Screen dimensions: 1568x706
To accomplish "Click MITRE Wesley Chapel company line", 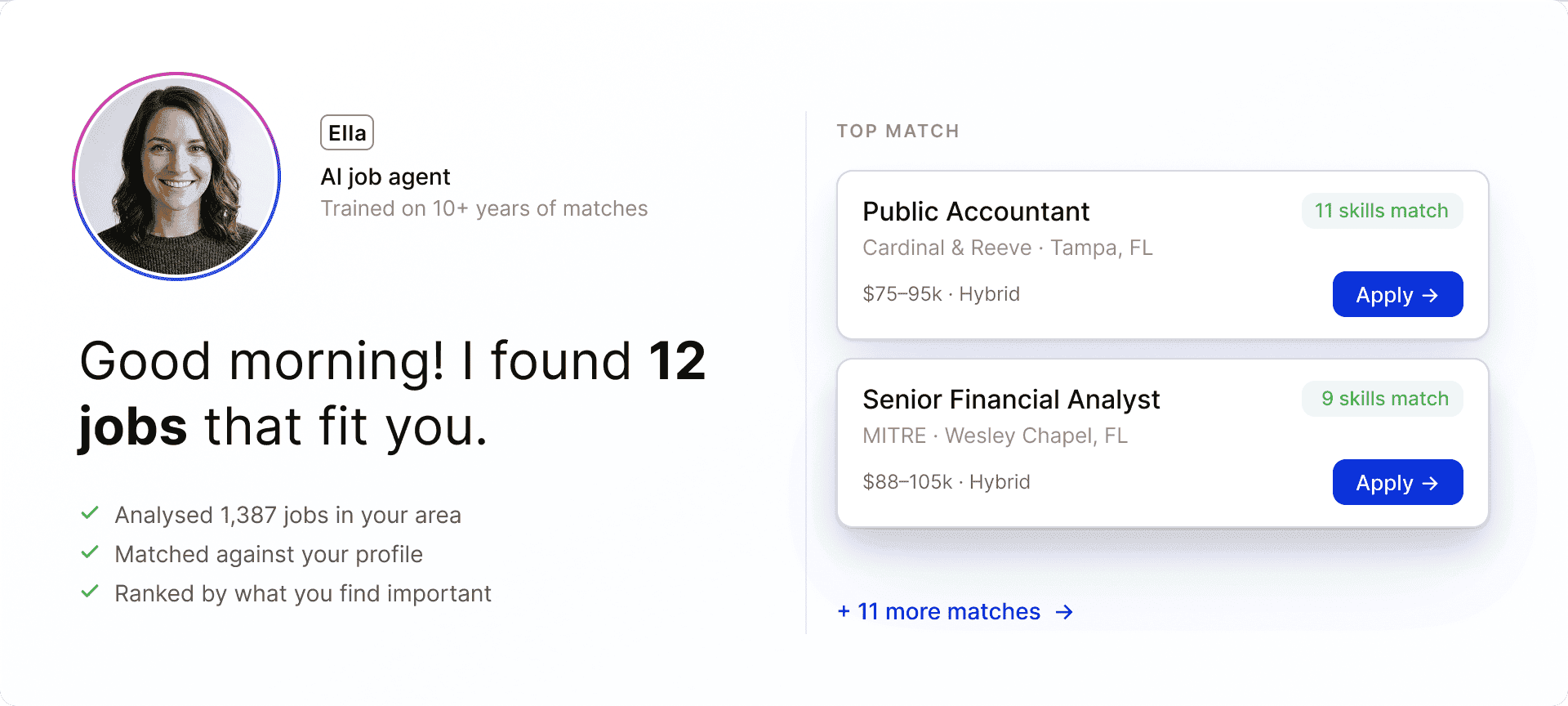I will point(995,436).
